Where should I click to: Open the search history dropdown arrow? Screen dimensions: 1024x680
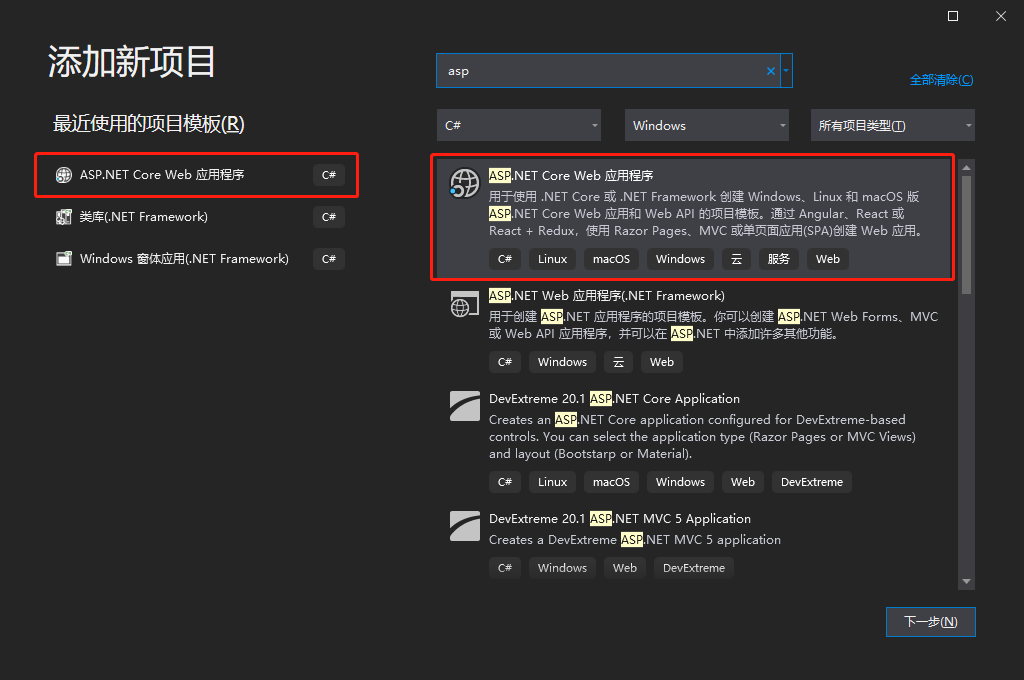pyautogui.click(x=786, y=71)
